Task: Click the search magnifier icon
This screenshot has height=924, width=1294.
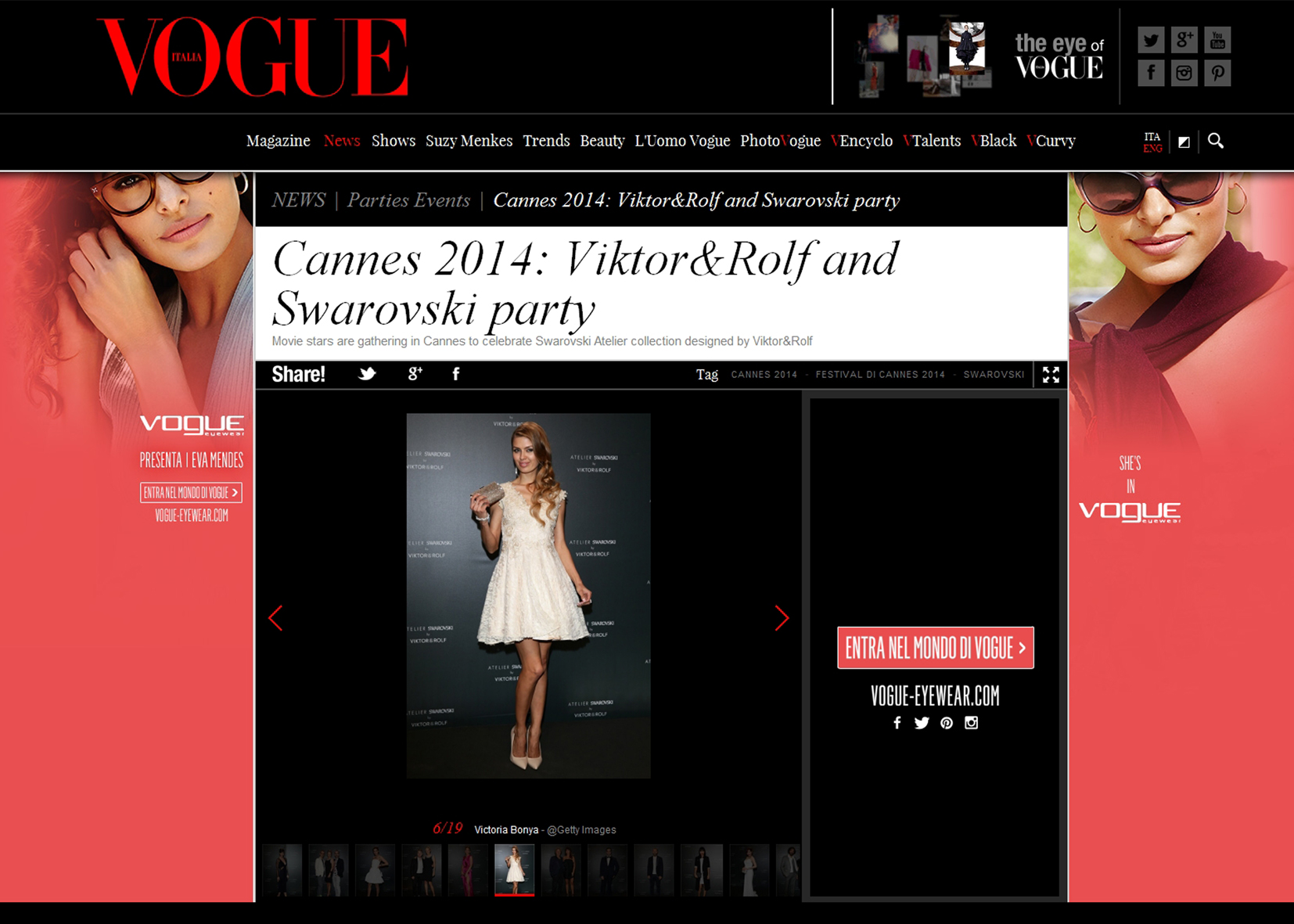Action: [1215, 141]
